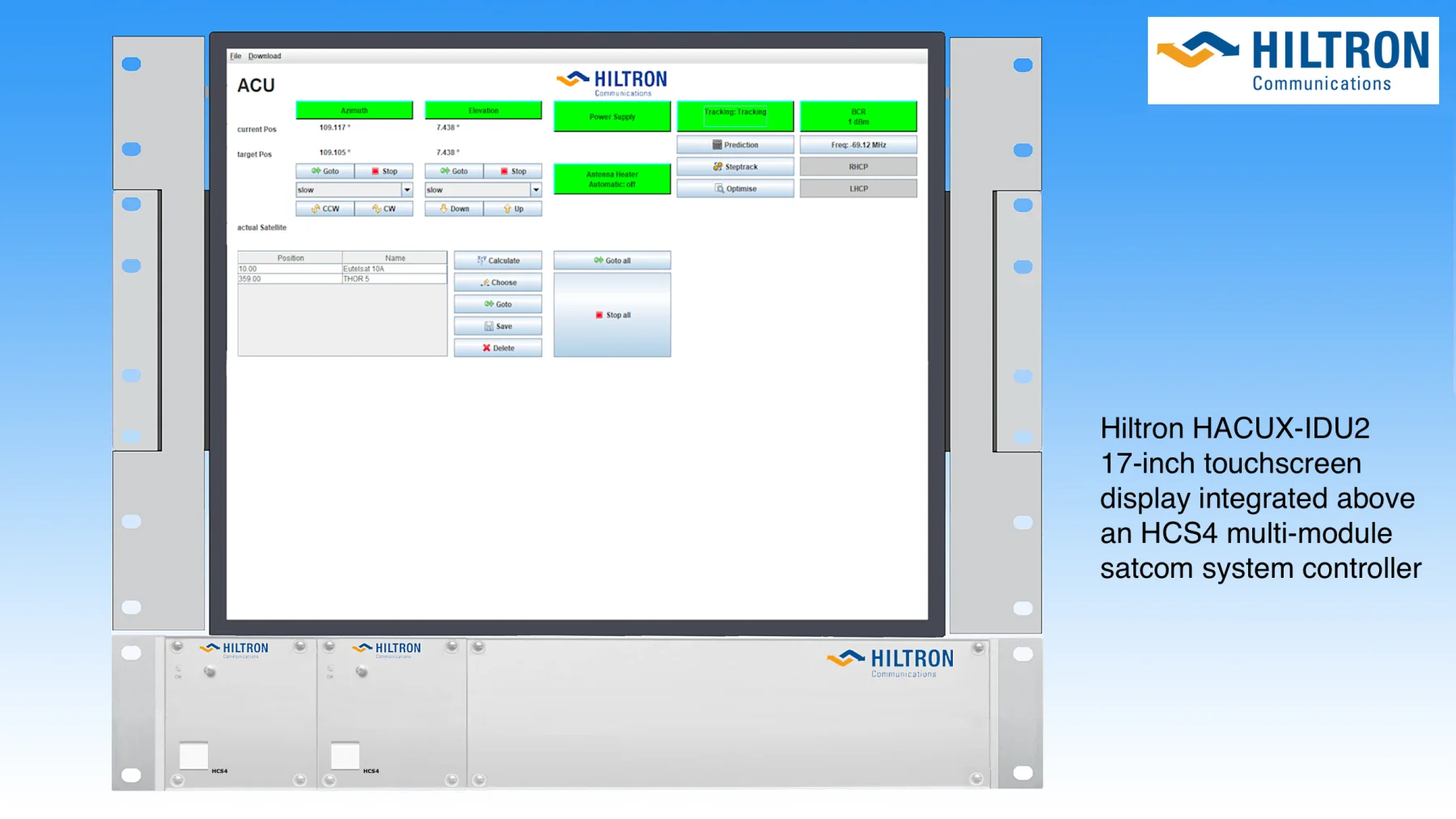Screen dimensions: 1456x819
Task: Click the azimuth current position 109.117
Action: coord(334,128)
